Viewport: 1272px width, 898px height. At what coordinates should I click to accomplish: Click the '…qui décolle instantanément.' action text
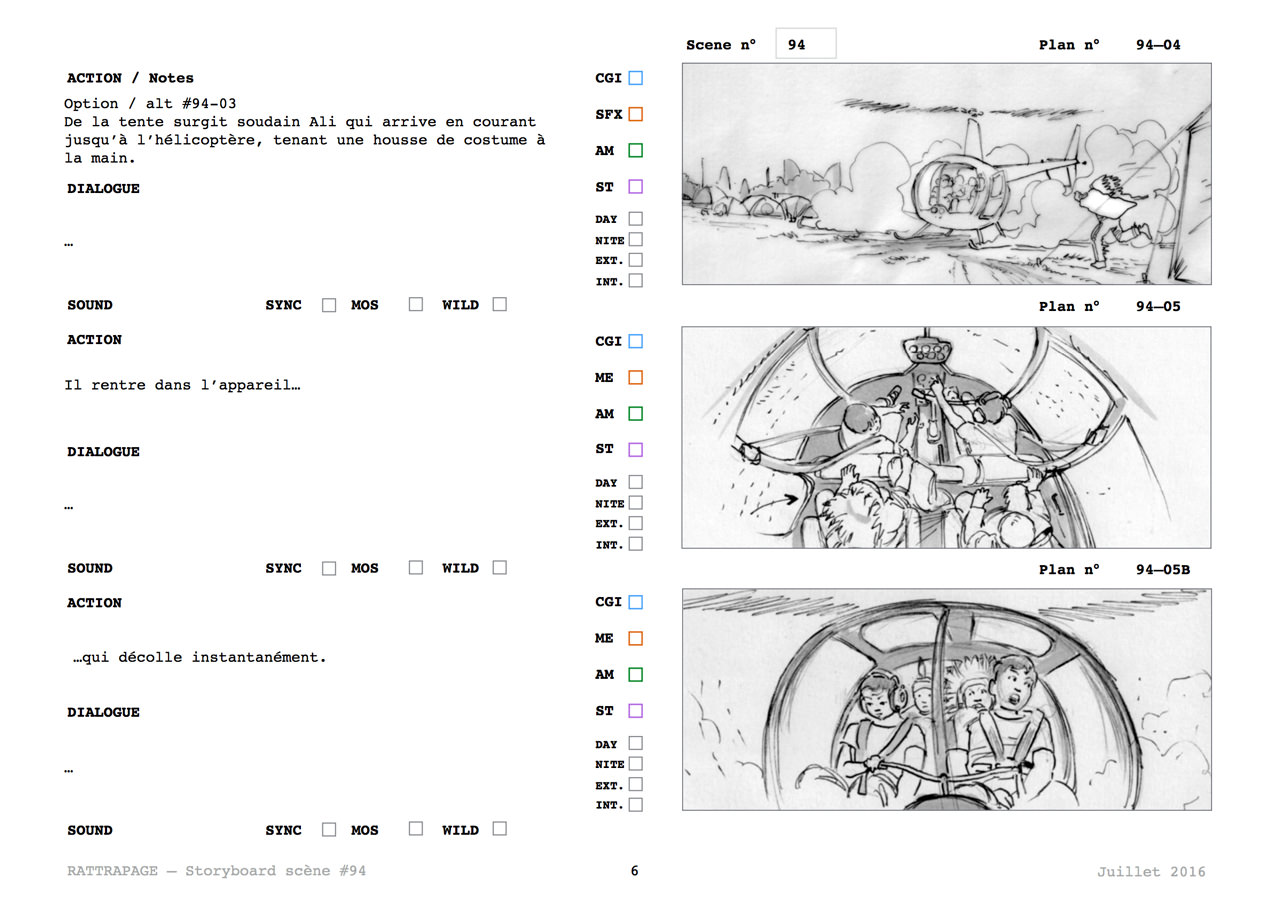click(x=199, y=657)
